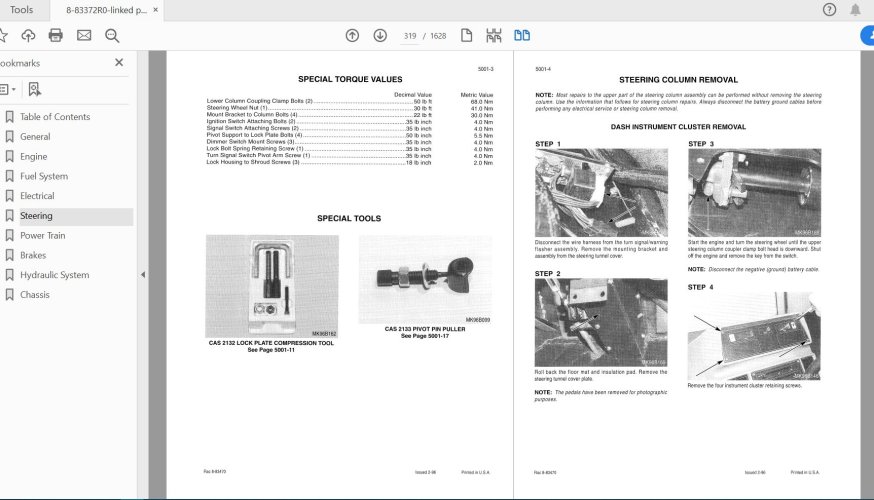Open the help question mark icon
Image resolution: width=874 pixels, height=500 pixels.
coord(829,9)
